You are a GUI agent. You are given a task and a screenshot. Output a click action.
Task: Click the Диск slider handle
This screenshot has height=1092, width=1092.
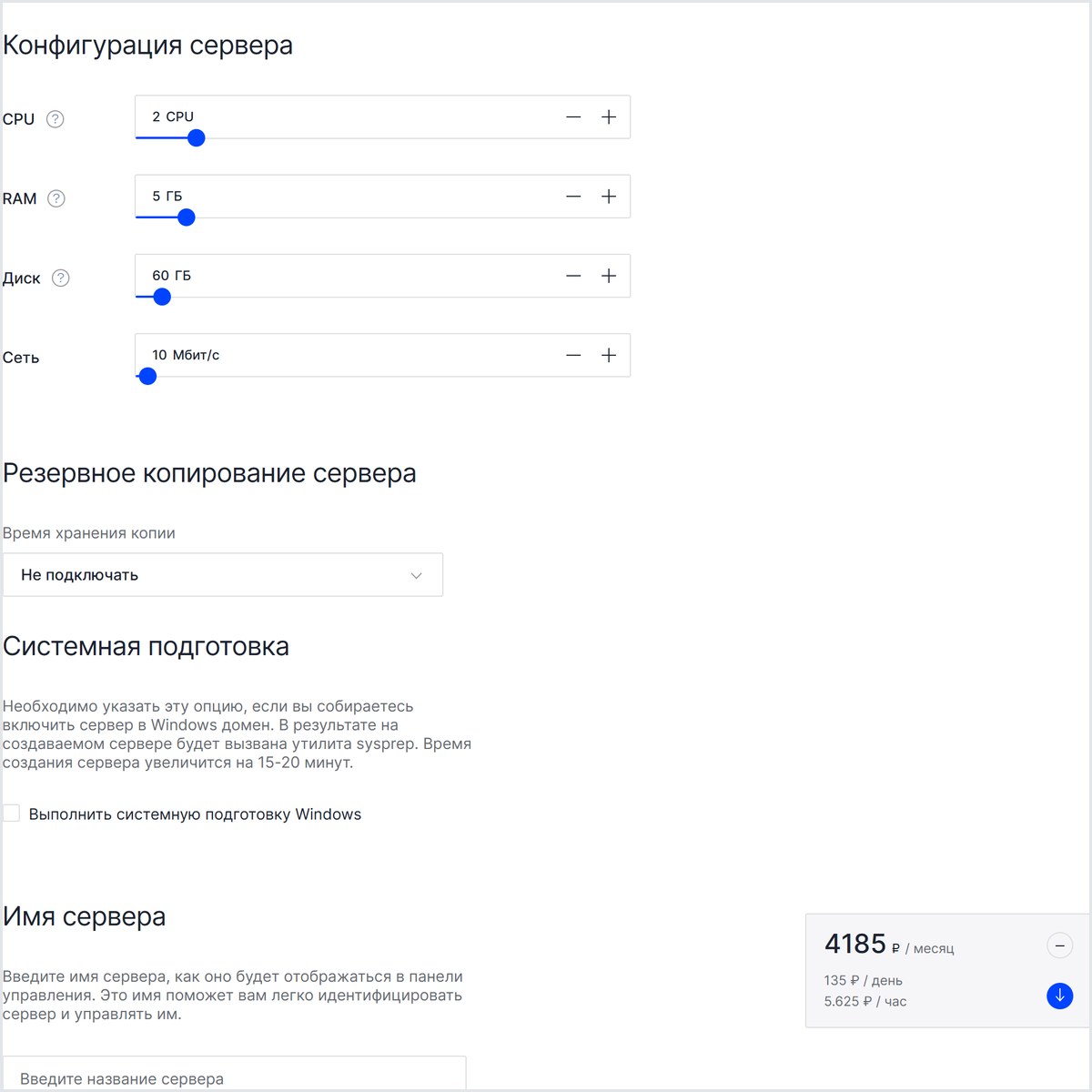tap(162, 297)
